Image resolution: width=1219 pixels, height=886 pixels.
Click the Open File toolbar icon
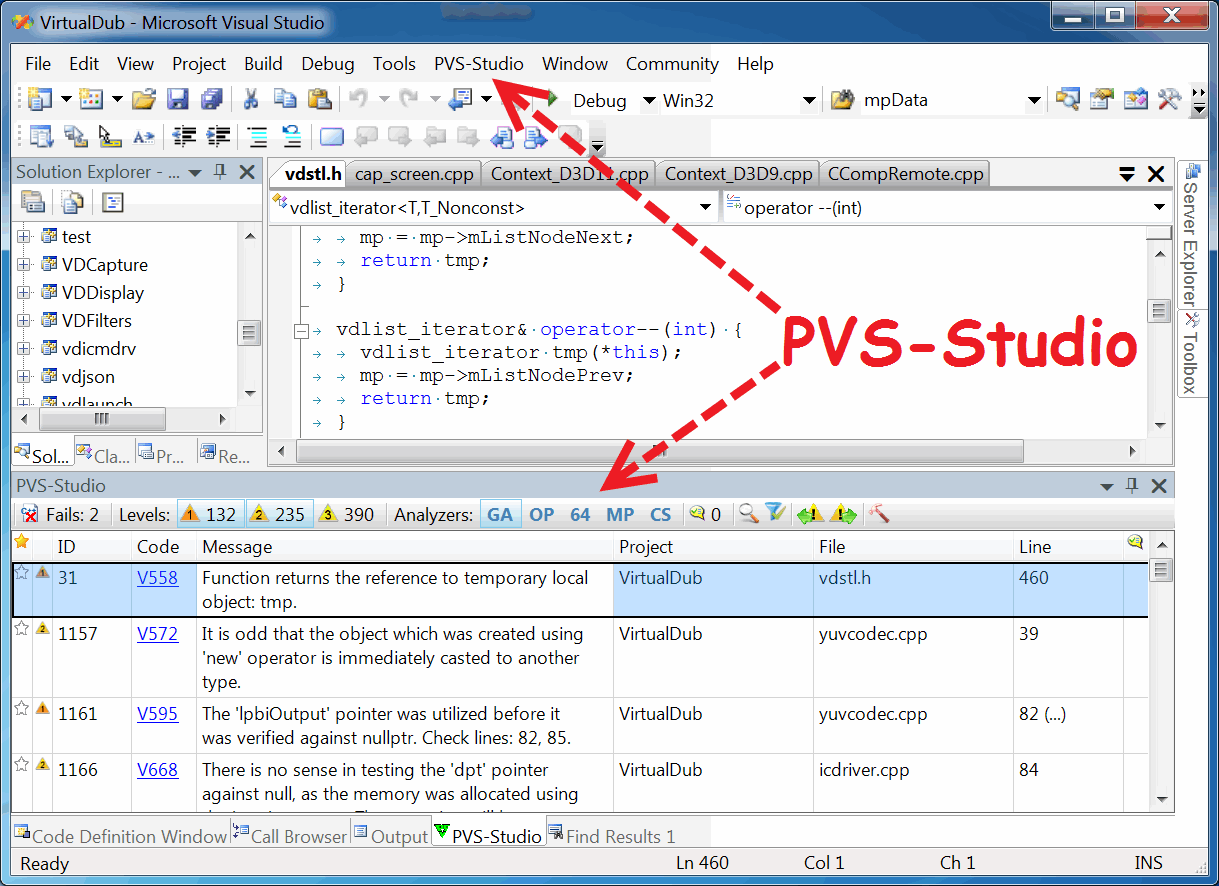(x=144, y=99)
